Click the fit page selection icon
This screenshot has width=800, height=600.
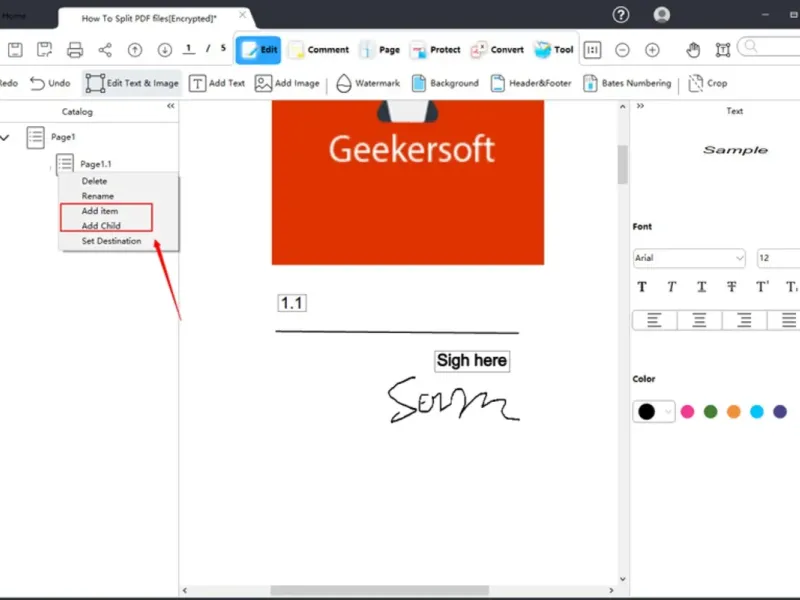[x=723, y=49]
